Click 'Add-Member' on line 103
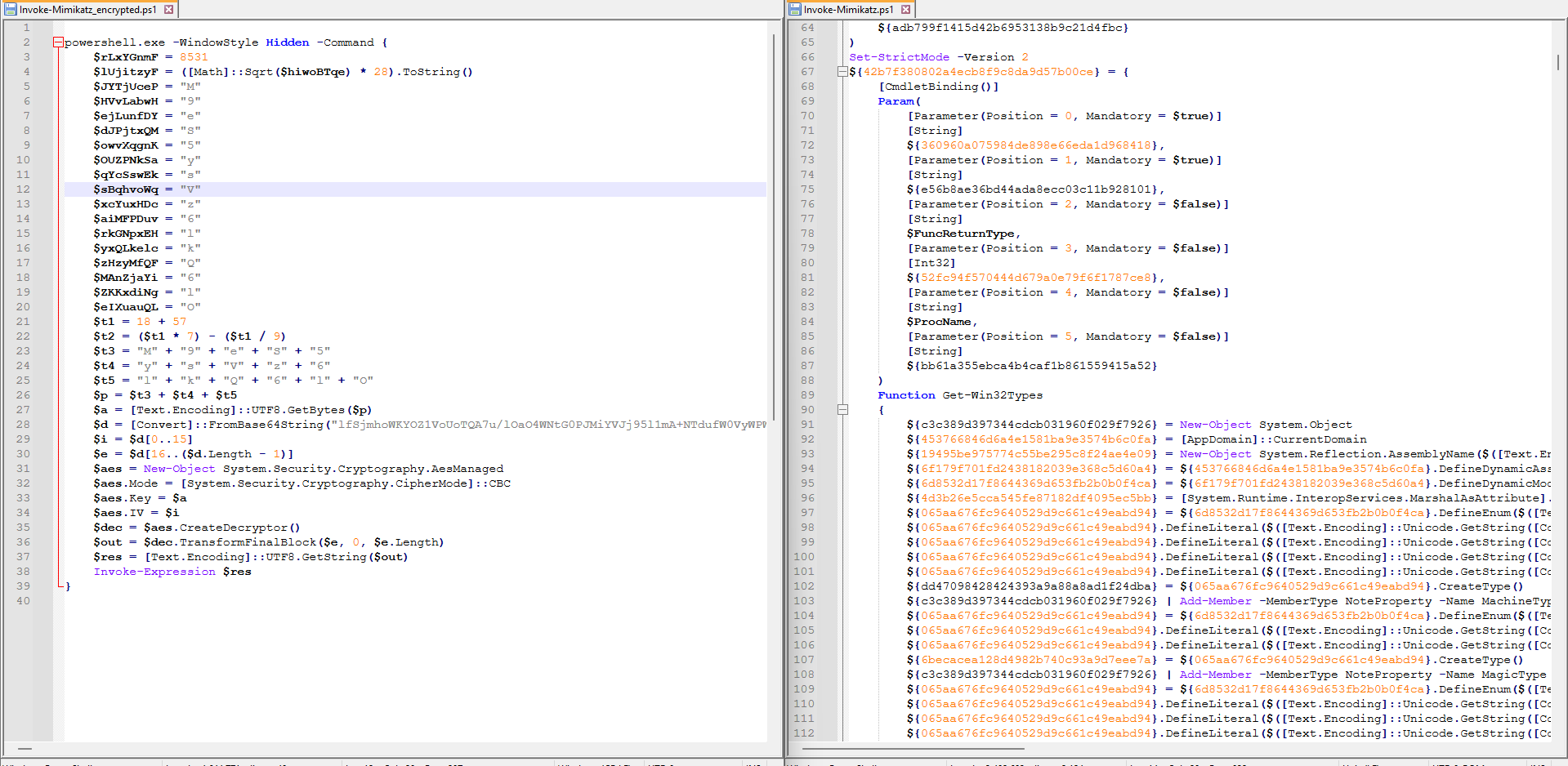Image resolution: width=1568 pixels, height=766 pixels. [1216, 601]
